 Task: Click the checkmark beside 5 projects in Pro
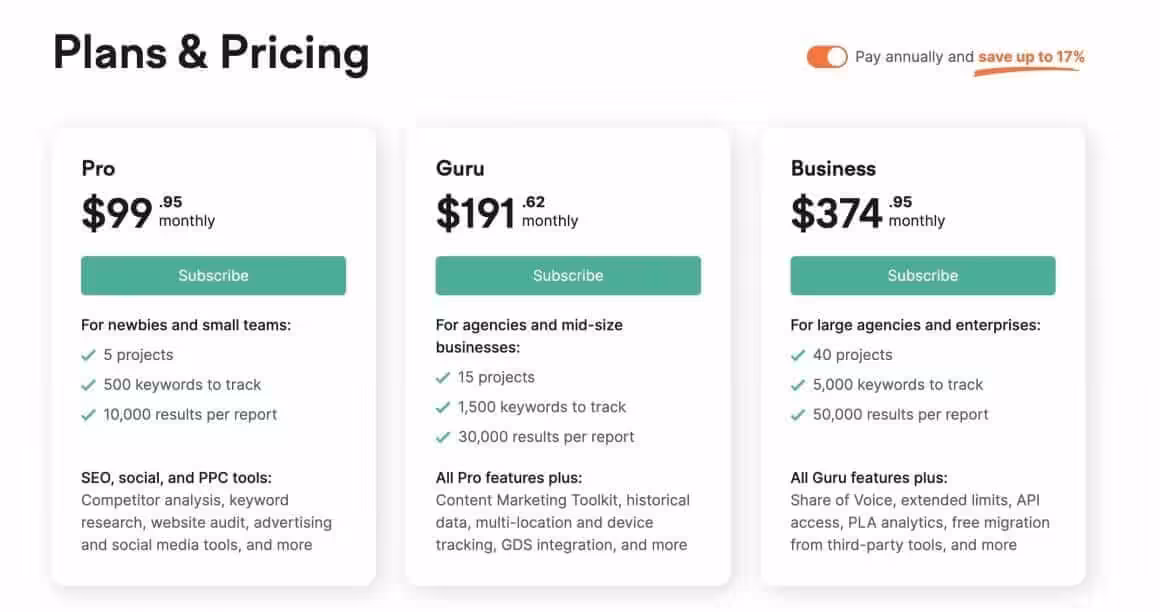pyautogui.click(x=89, y=354)
